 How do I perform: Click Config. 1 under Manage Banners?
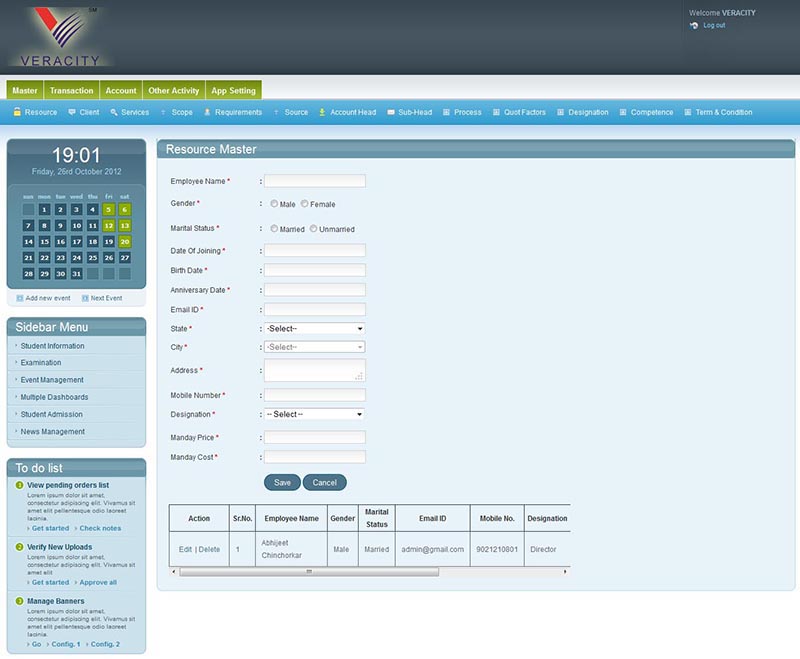point(66,644)
